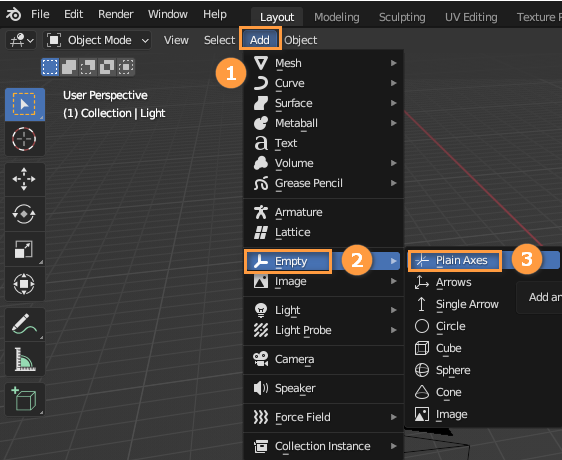Image resolution: width=562 pixels, height=460 pixels.
Task: Select the Measure tool
Action: [x=24, y=359]
